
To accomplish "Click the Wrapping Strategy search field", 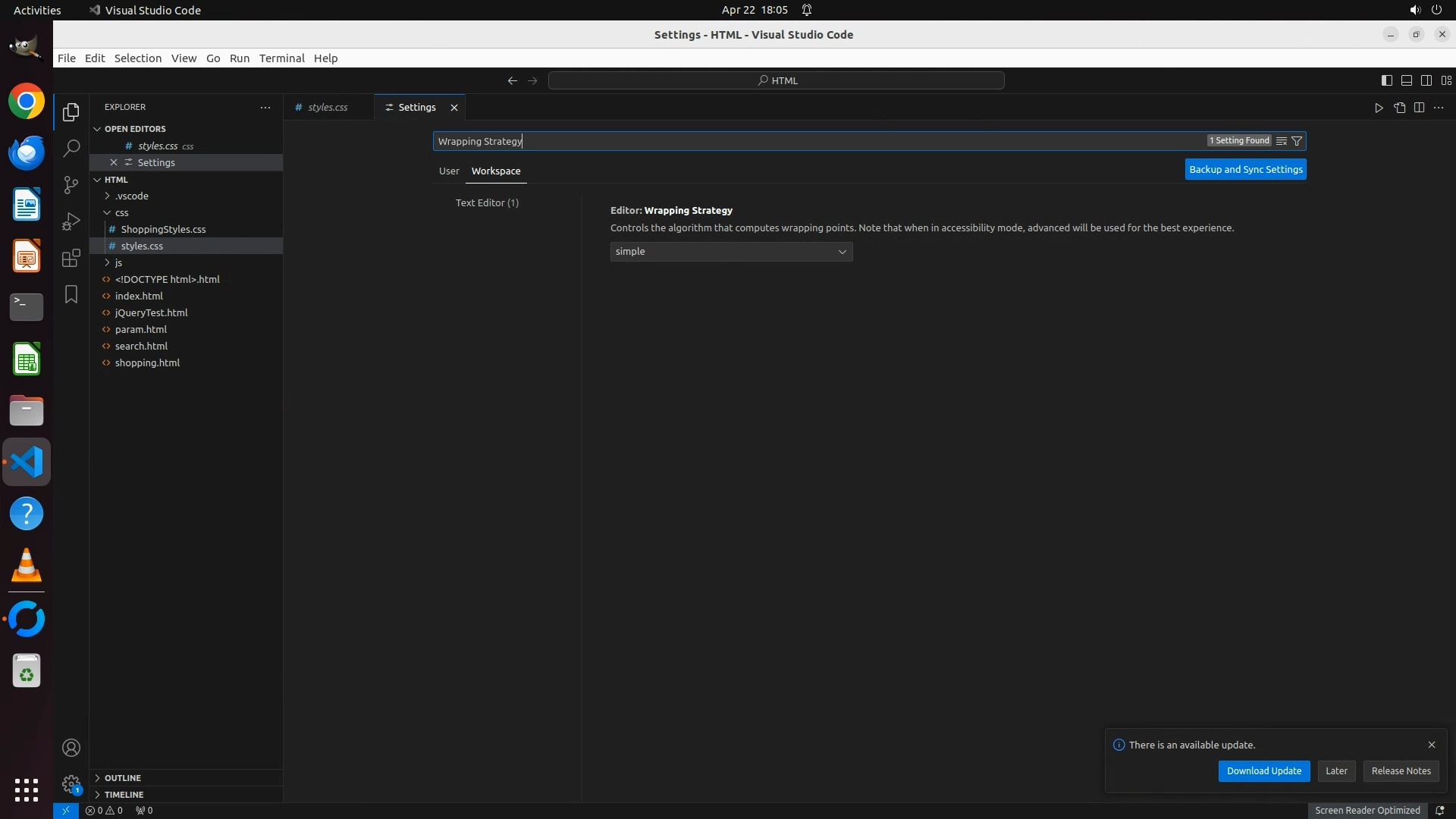I will [819, 141].
